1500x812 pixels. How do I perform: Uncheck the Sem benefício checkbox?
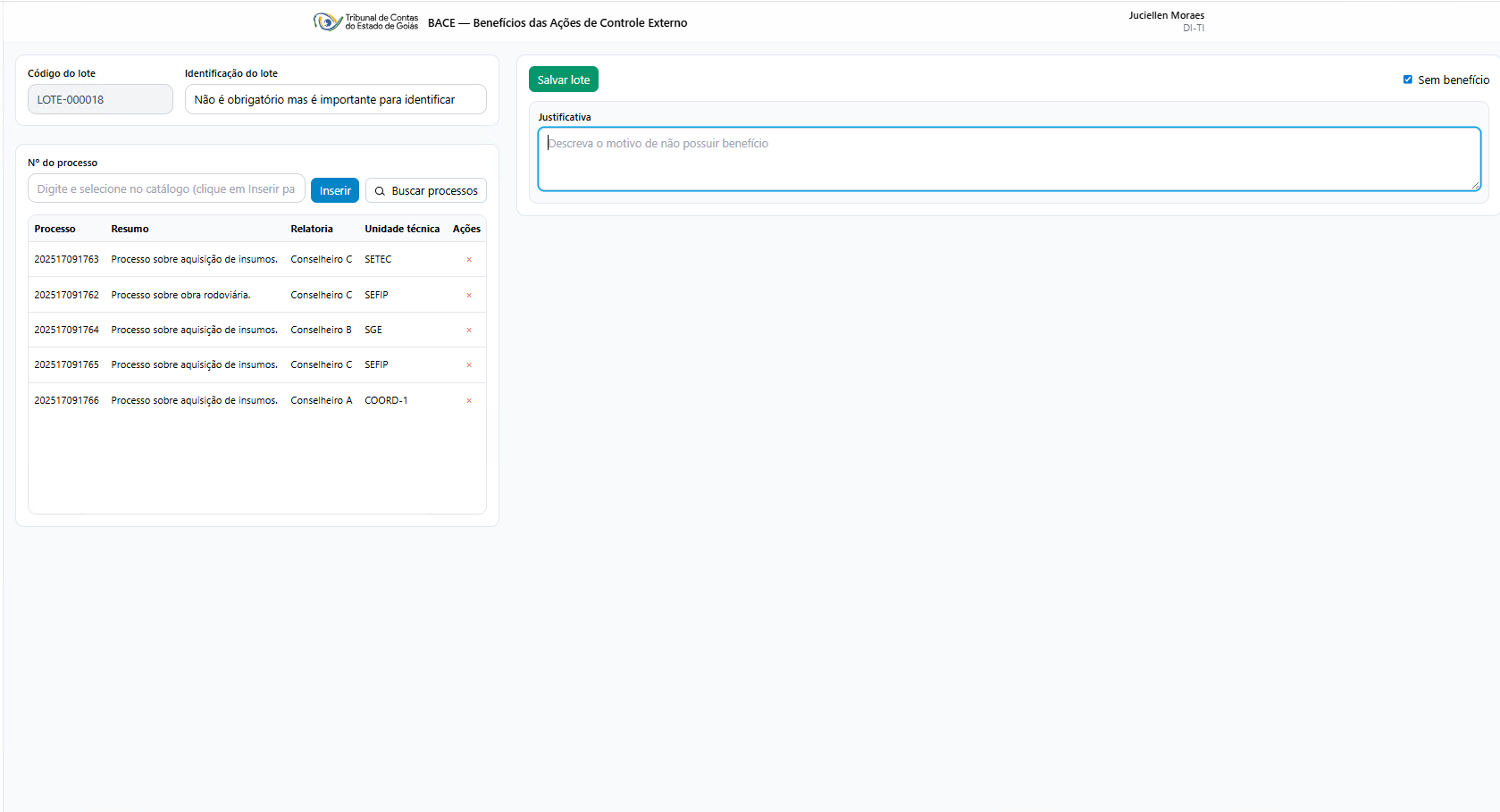point(1408,80)
